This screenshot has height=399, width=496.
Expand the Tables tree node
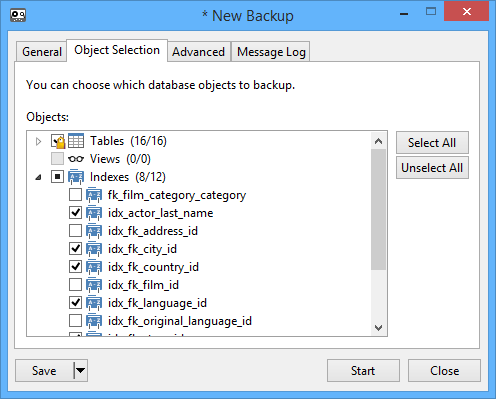pos(38,141)
